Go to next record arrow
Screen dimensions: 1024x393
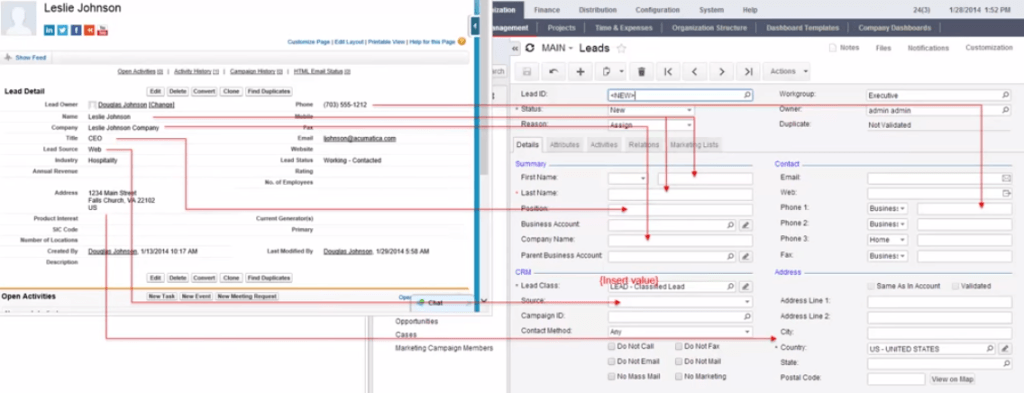coord(722,71)
